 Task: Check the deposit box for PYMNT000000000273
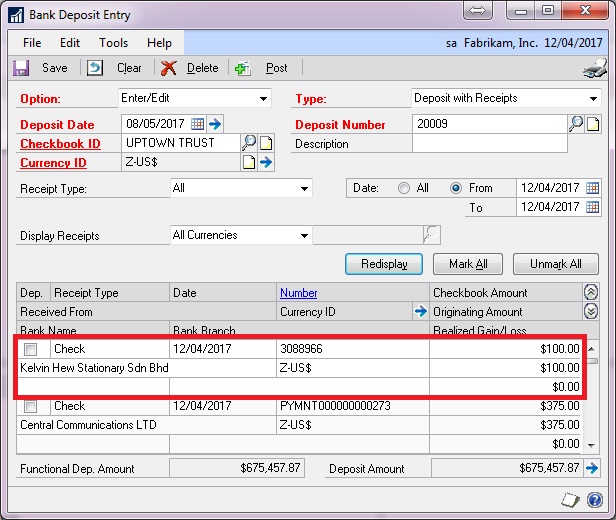pyautogui.click(x=30, y=406)
